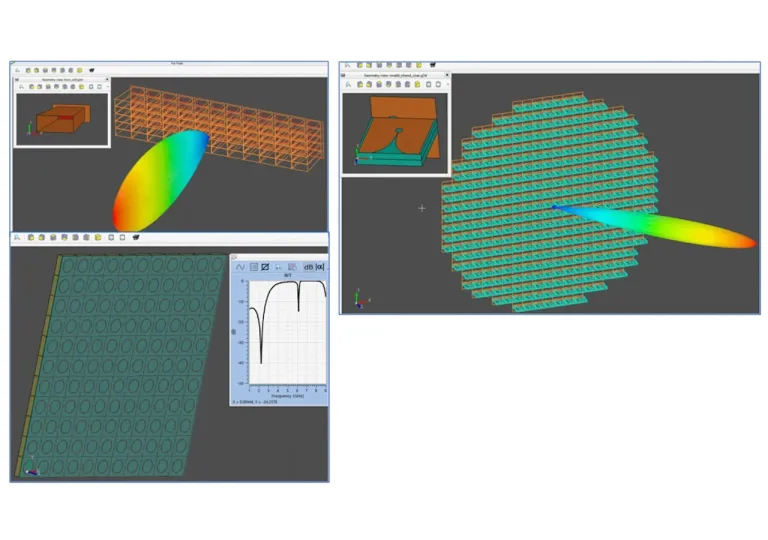This screenshot has width=768, height=540.
Task: Select the rainbow beam lobe from the circular array
Action: point(656,225)
